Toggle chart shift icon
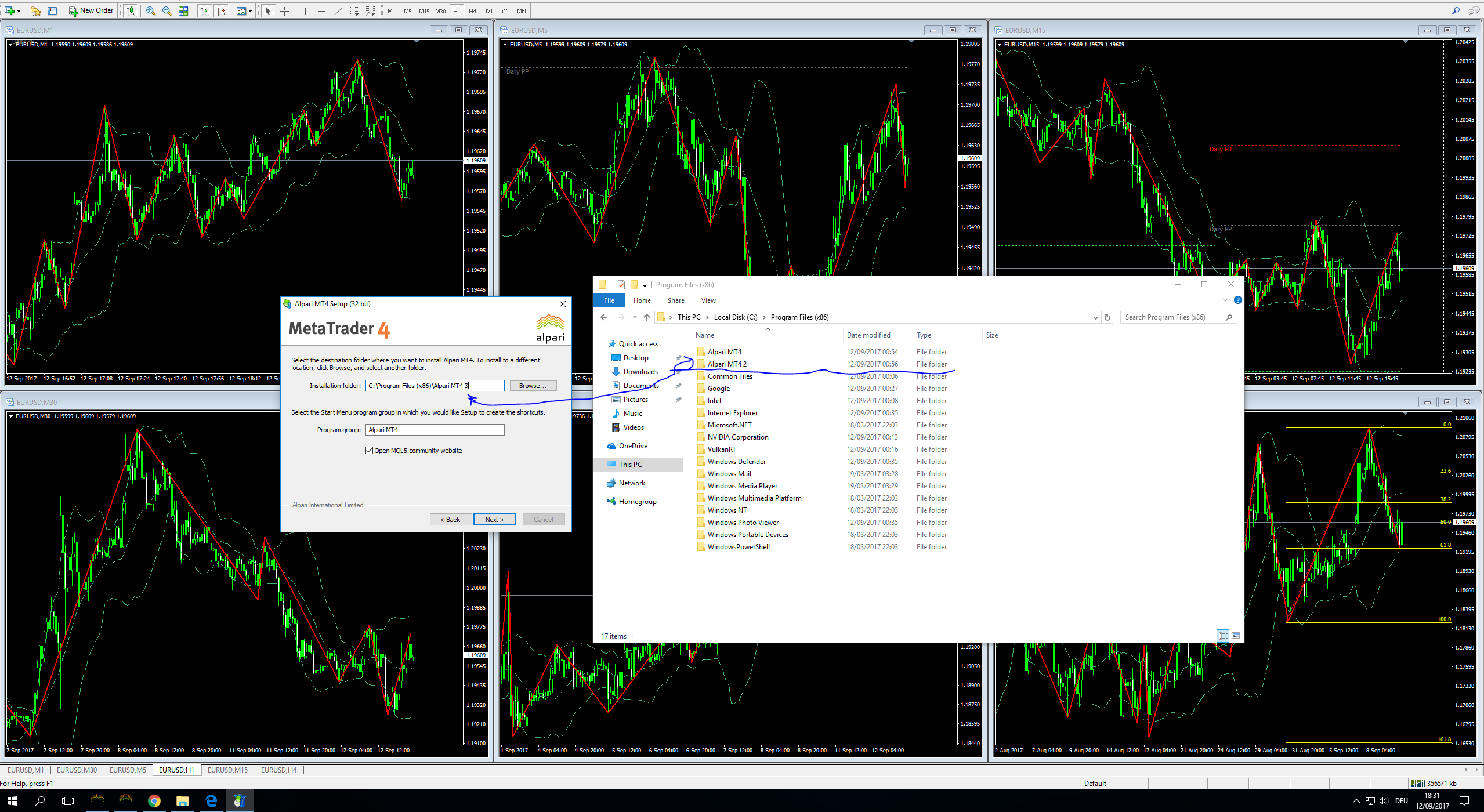 coord(220,10)
